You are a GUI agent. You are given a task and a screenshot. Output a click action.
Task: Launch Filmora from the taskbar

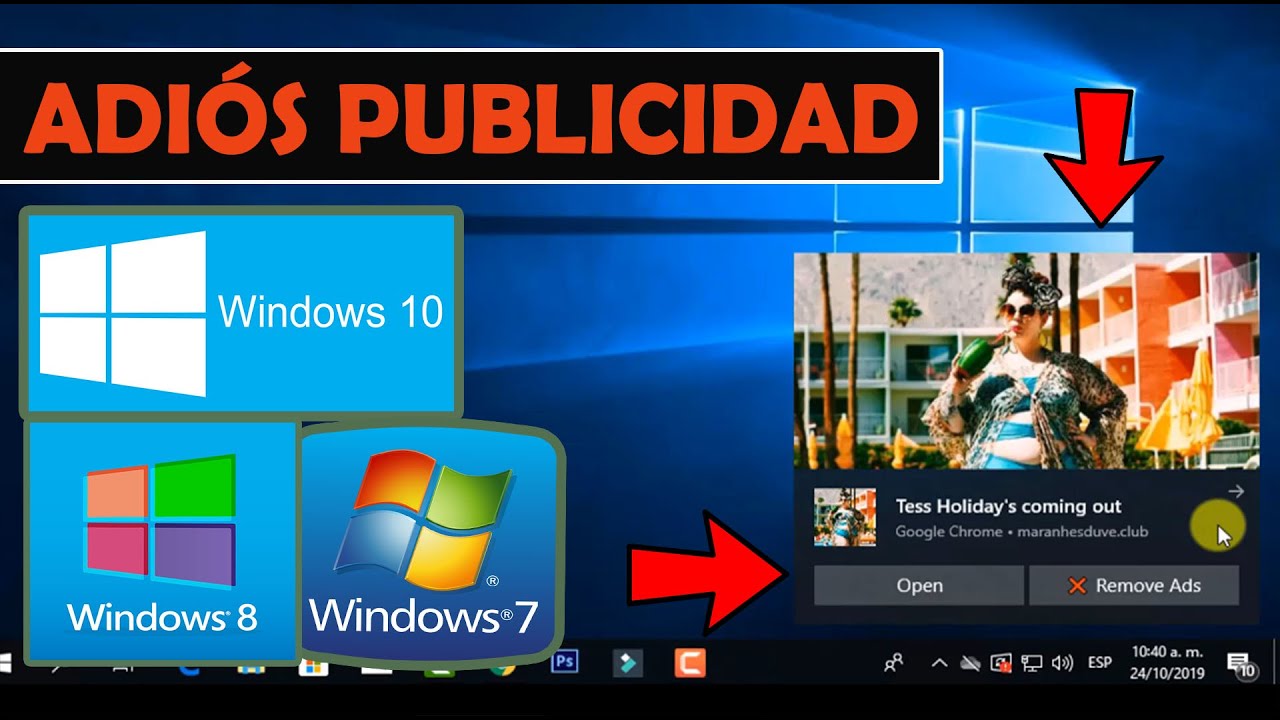coord(628,662)
